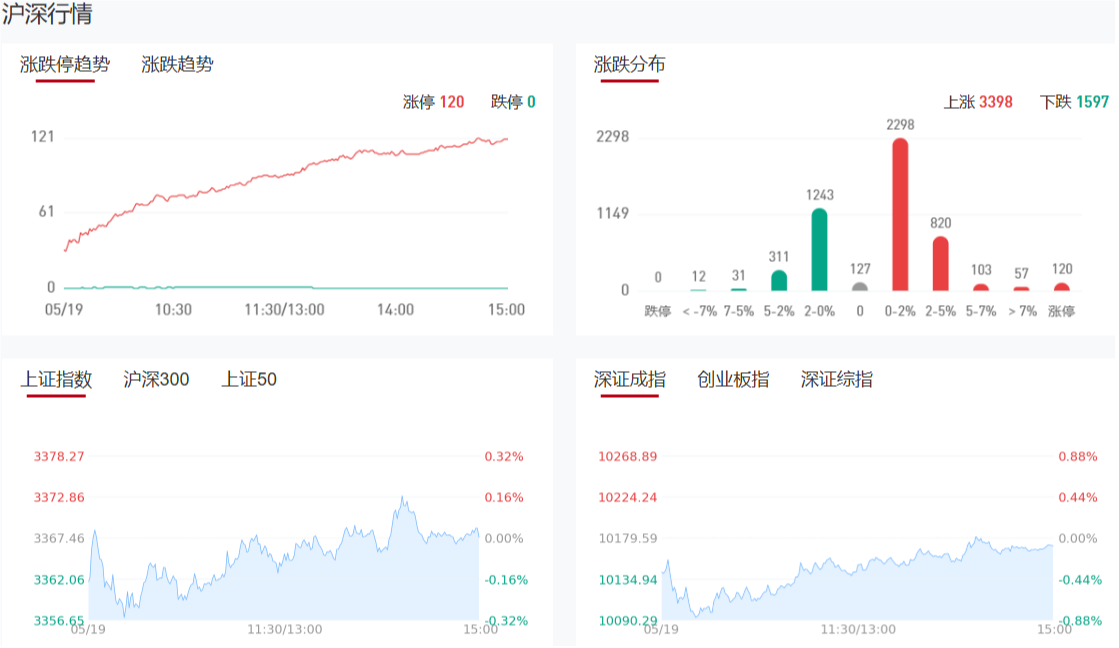Click the gray flat bar showing 127

coord(859,286)
